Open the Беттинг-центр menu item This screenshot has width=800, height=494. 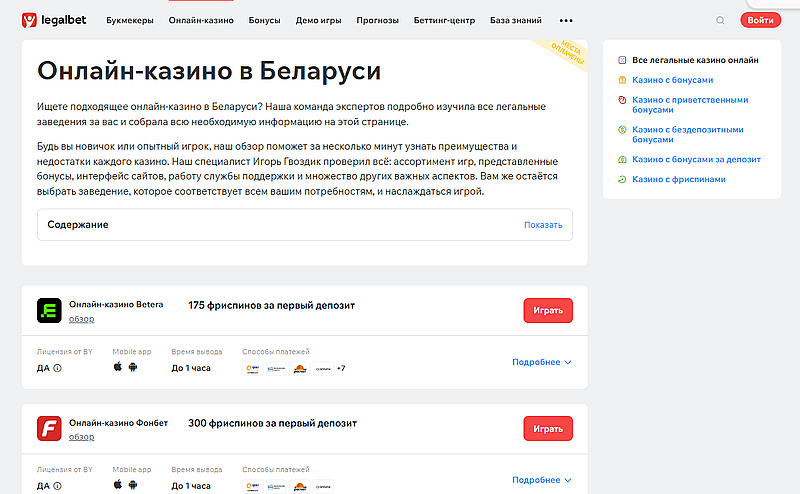pos(444,20)
